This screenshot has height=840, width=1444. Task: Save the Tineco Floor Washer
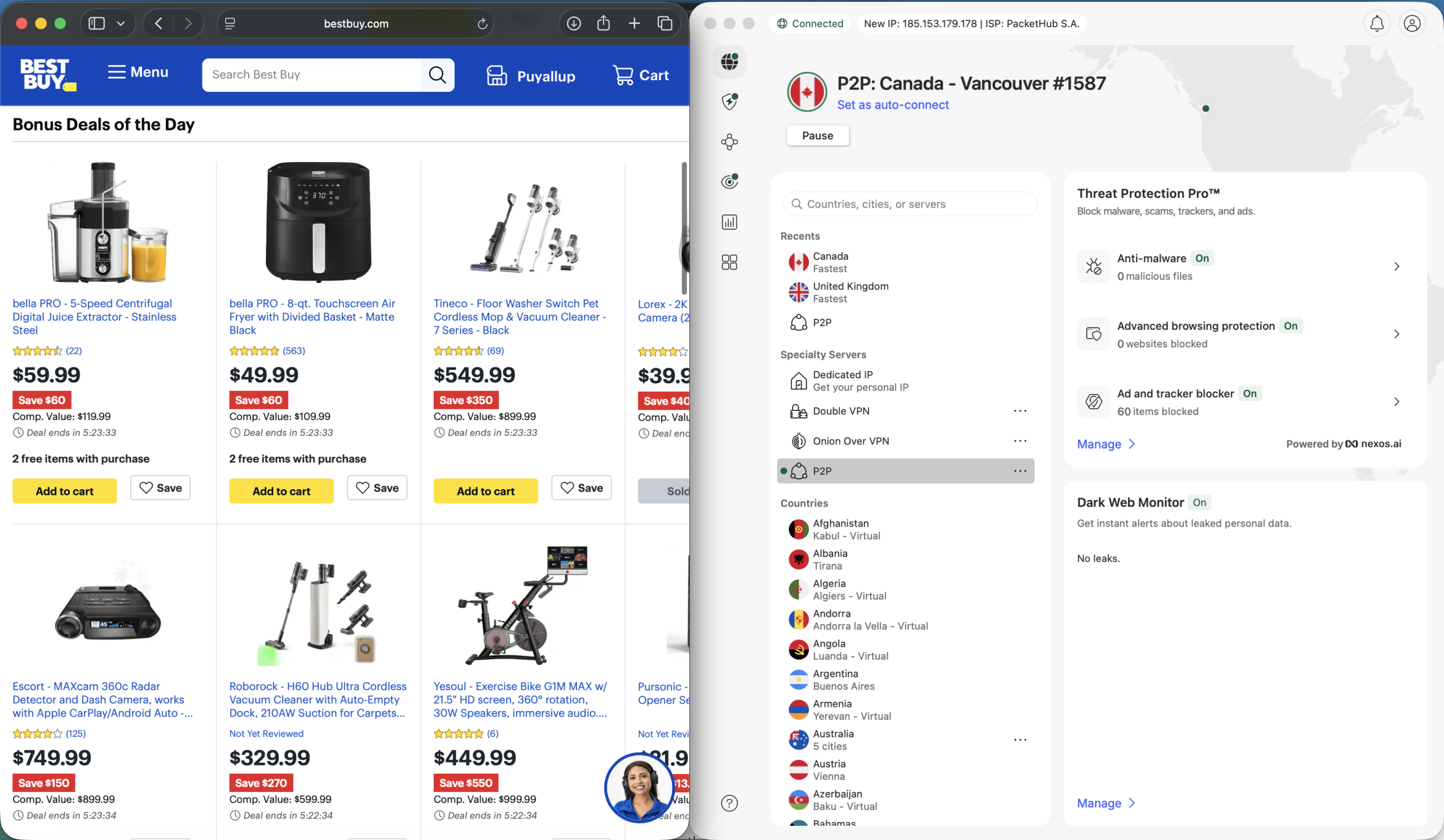[x=582, y=488]
